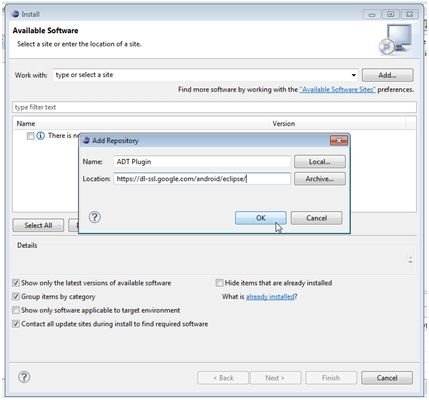The width and height of the screenshot is (429, 400).
Task: Click the Eclipse icon in Install title bar
Action: [15, 14]
